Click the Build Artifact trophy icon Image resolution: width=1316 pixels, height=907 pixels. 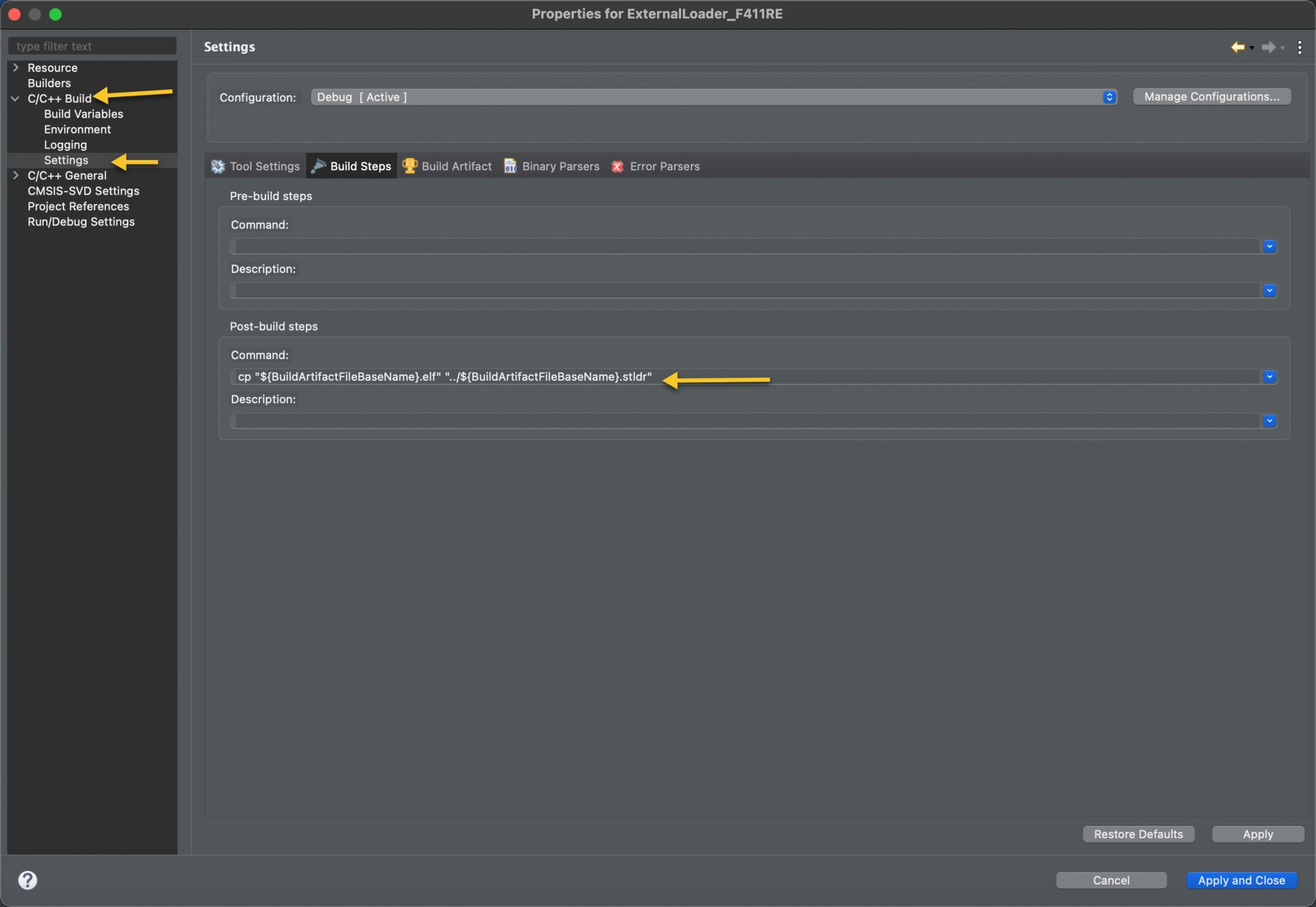tap(409, 166)
